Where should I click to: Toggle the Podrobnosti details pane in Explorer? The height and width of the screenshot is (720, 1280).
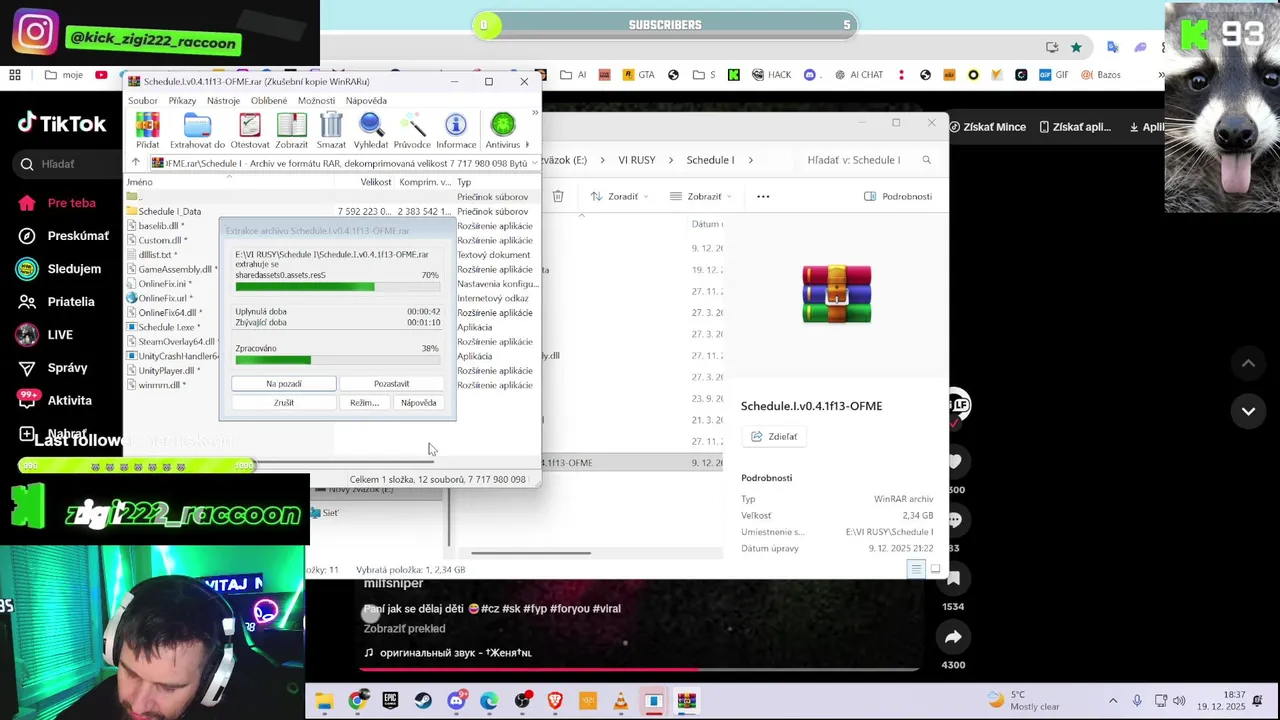(x=898, y=196)
